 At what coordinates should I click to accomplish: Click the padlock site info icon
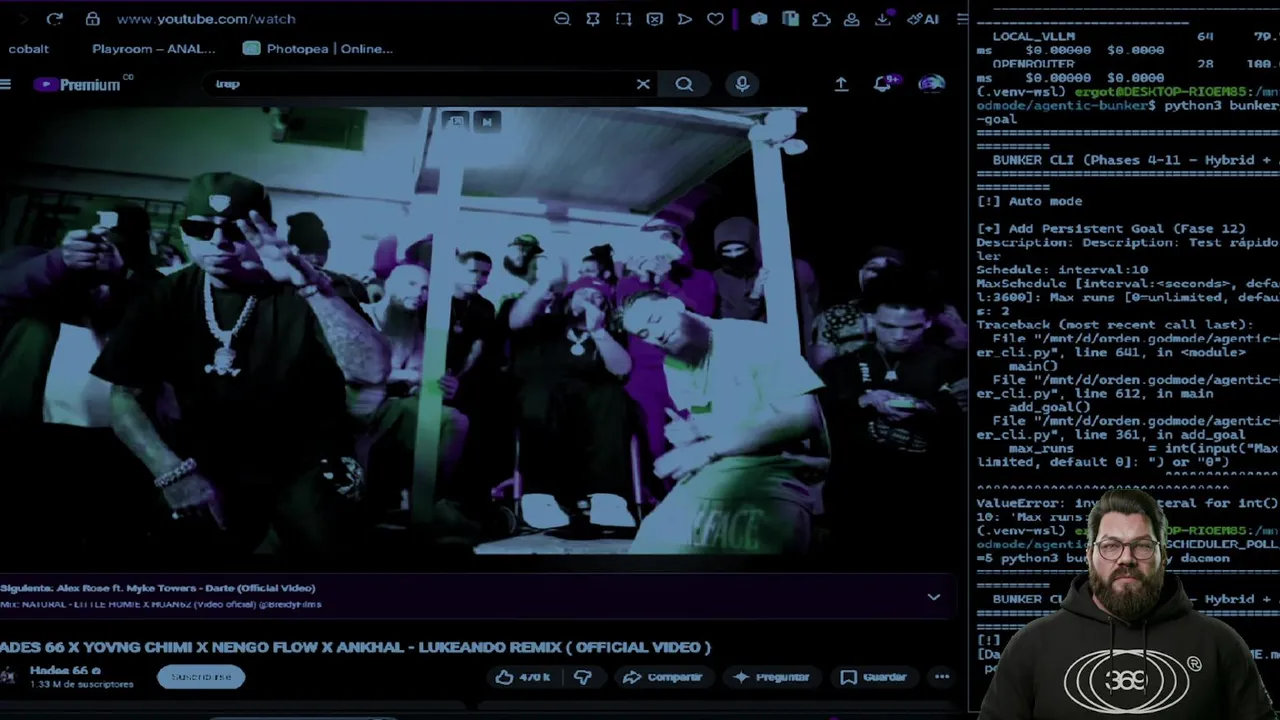click(92, 18)
